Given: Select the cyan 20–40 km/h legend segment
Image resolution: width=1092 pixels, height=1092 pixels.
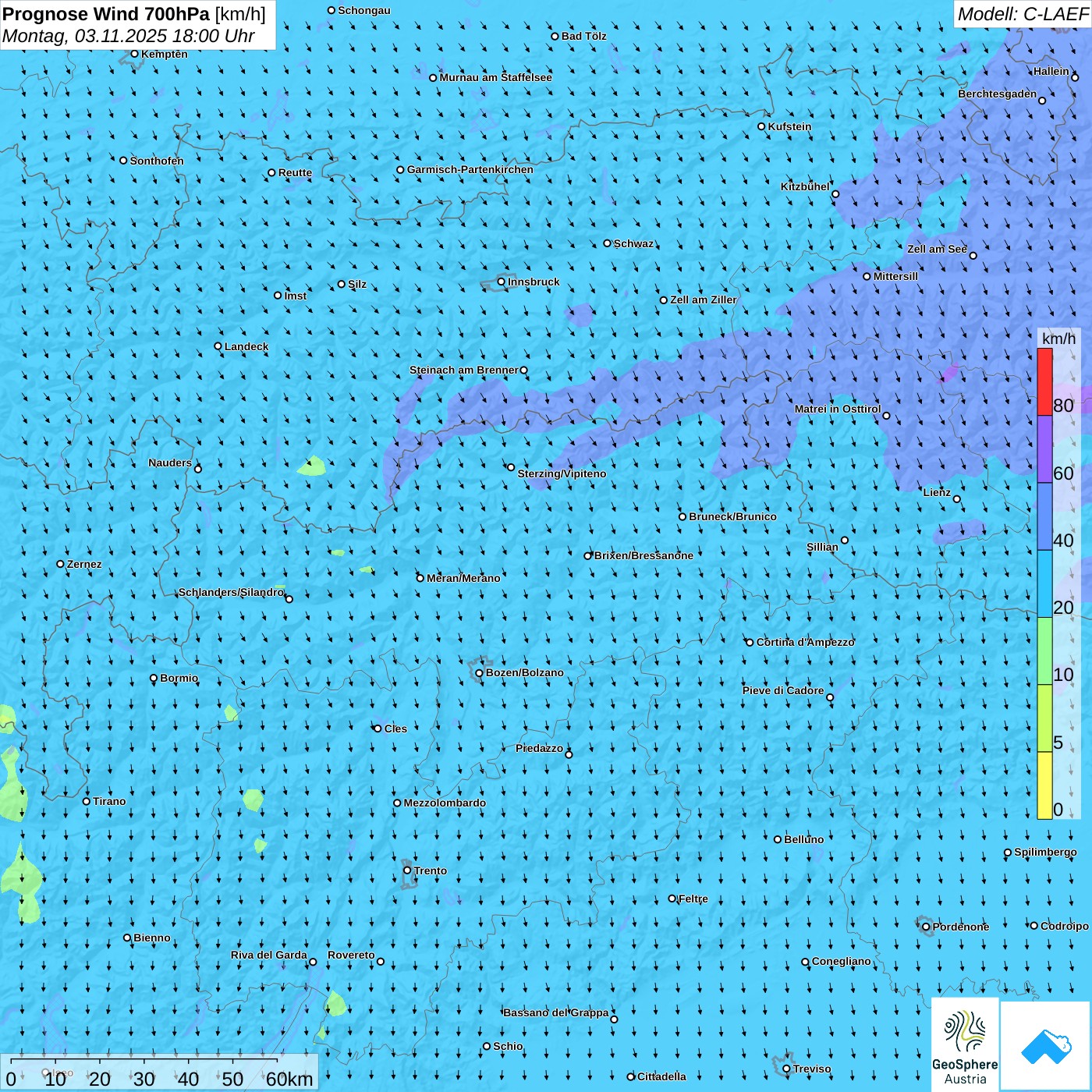Looking at the screenshot, I should click(1044, 584).
